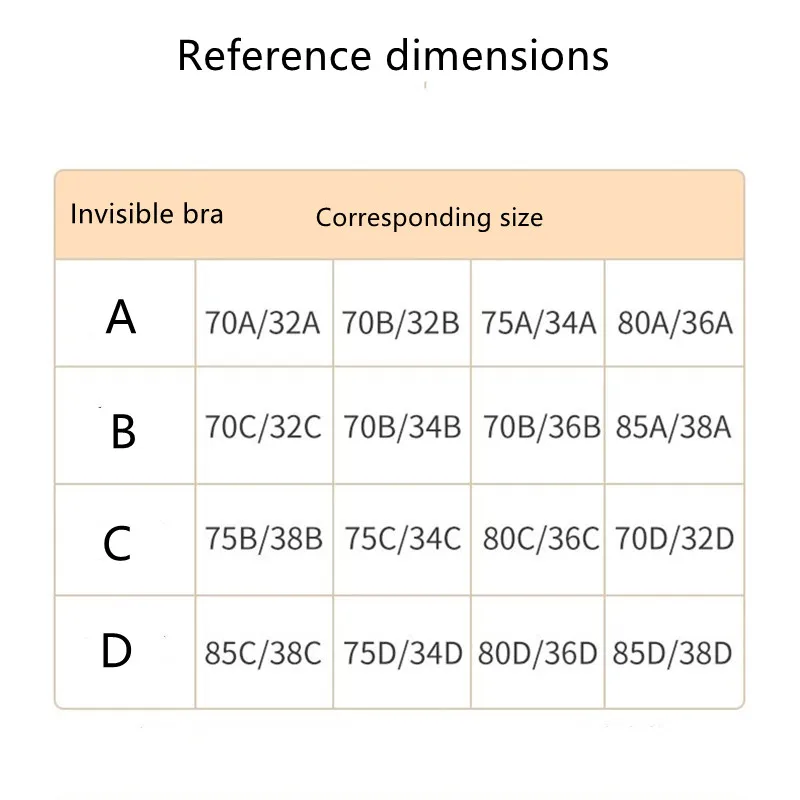
Task: Click the 80D/36D cell
Action: click(538, 654)
